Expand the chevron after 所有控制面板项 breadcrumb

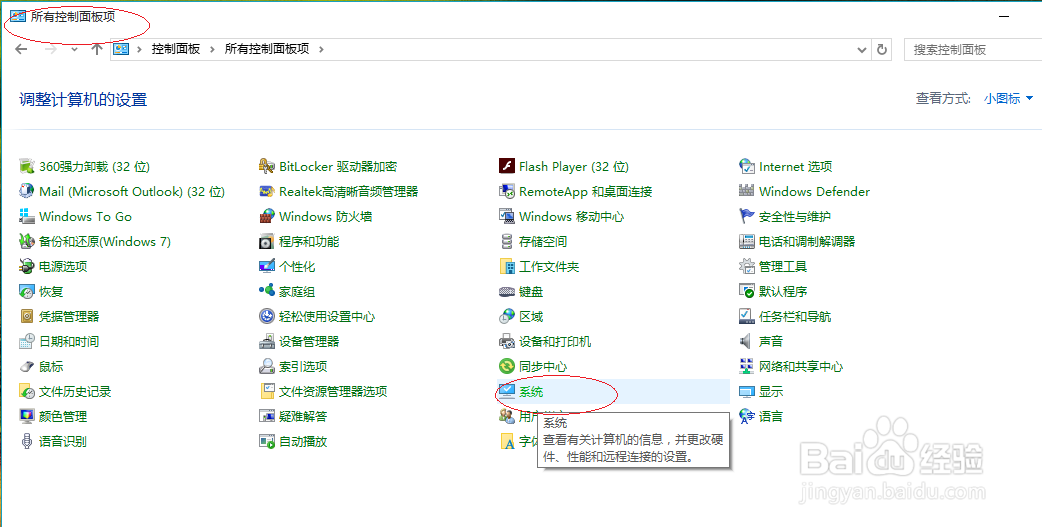322,49
